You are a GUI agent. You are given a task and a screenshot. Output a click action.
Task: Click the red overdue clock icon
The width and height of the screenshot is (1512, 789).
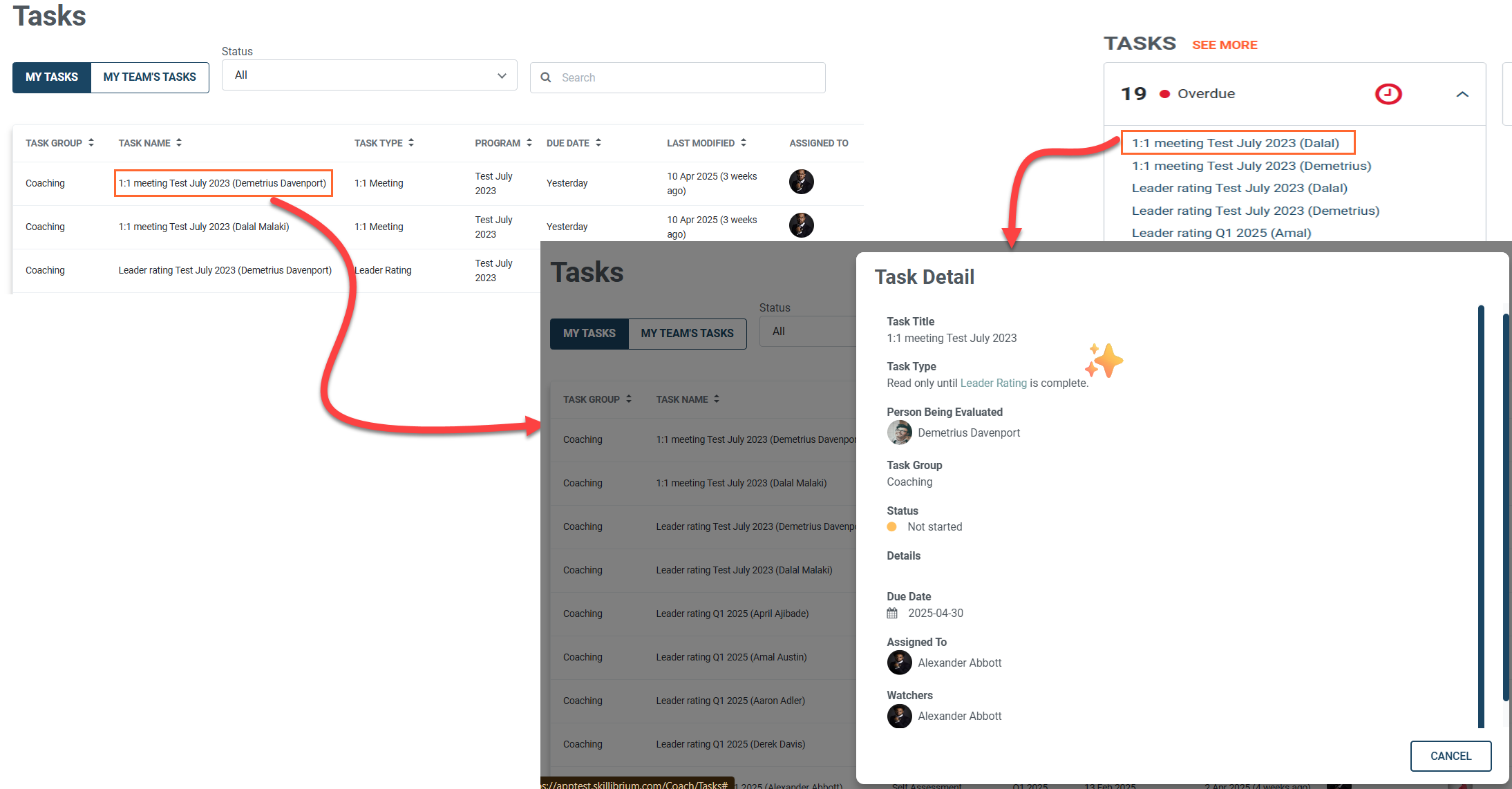(1388, 94)
